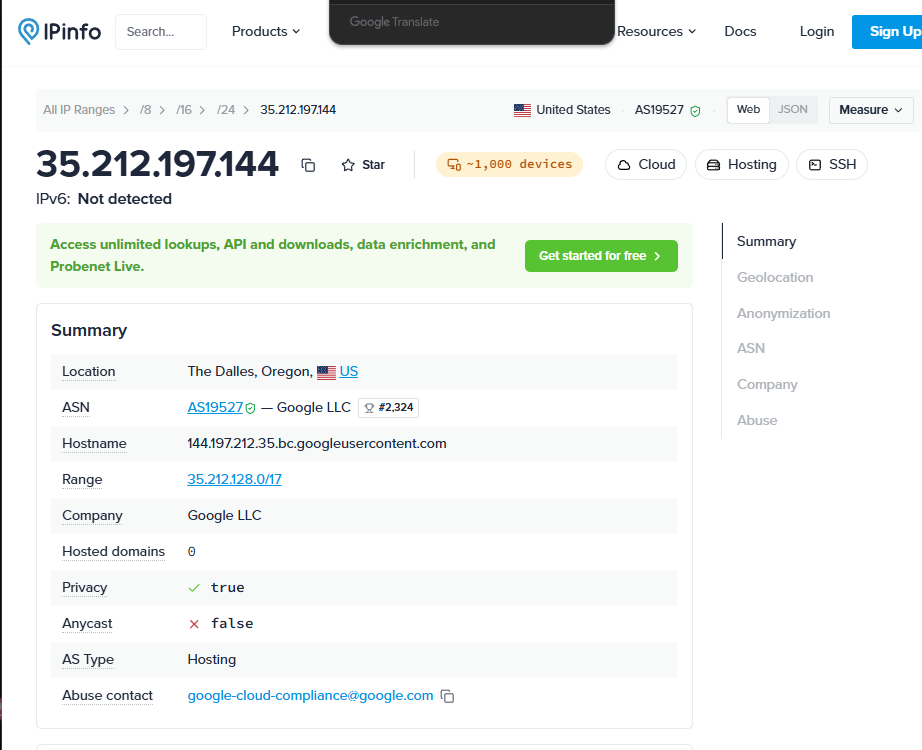Go to All IP Ranges breadcrumb
The width and height of the screenshot is (922, 750).
pyautogui.click(x=79, y=110)
